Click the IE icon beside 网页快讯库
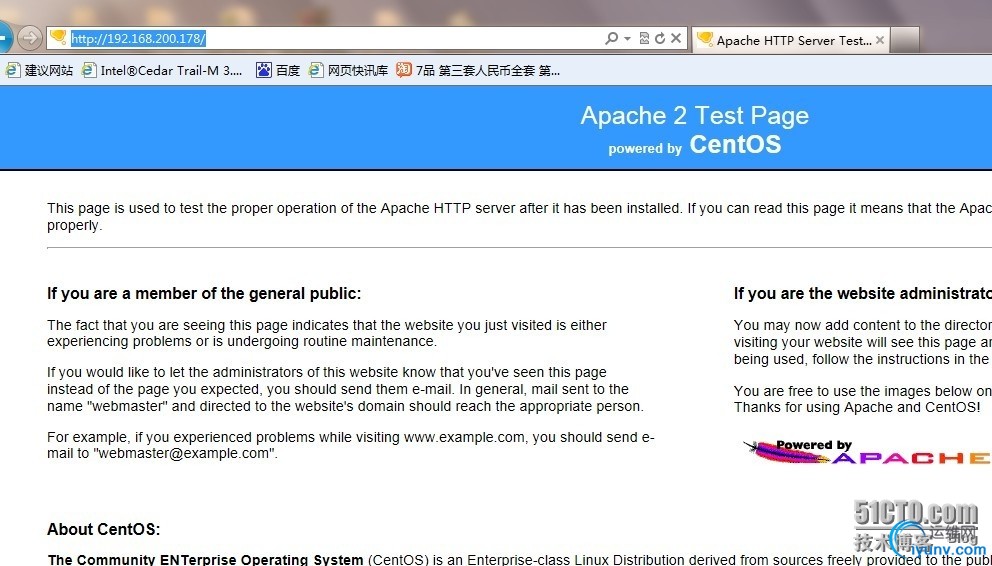 coord(316,70)
